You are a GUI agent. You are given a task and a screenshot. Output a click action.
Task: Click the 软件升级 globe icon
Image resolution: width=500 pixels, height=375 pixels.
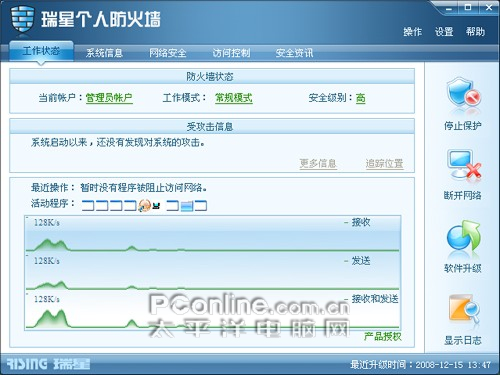tap(464, 237)
